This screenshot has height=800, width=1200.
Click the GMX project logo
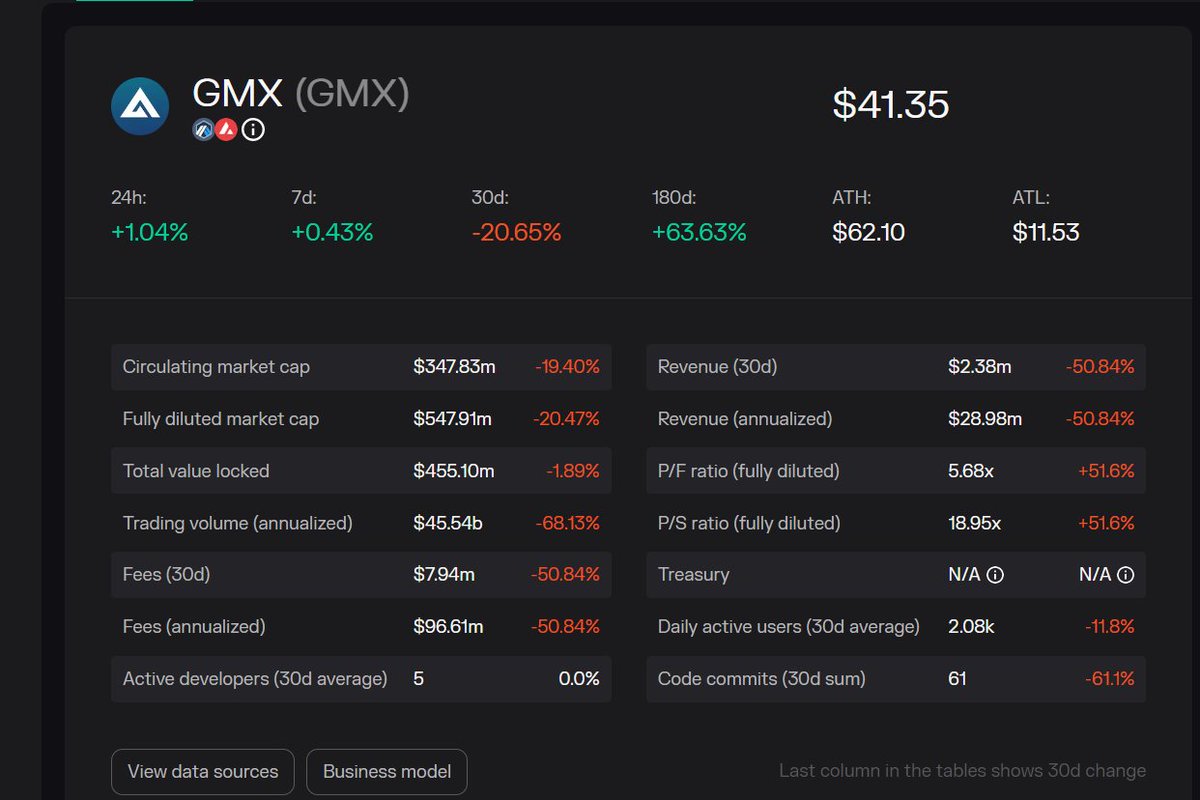click(x=140, y=106)
